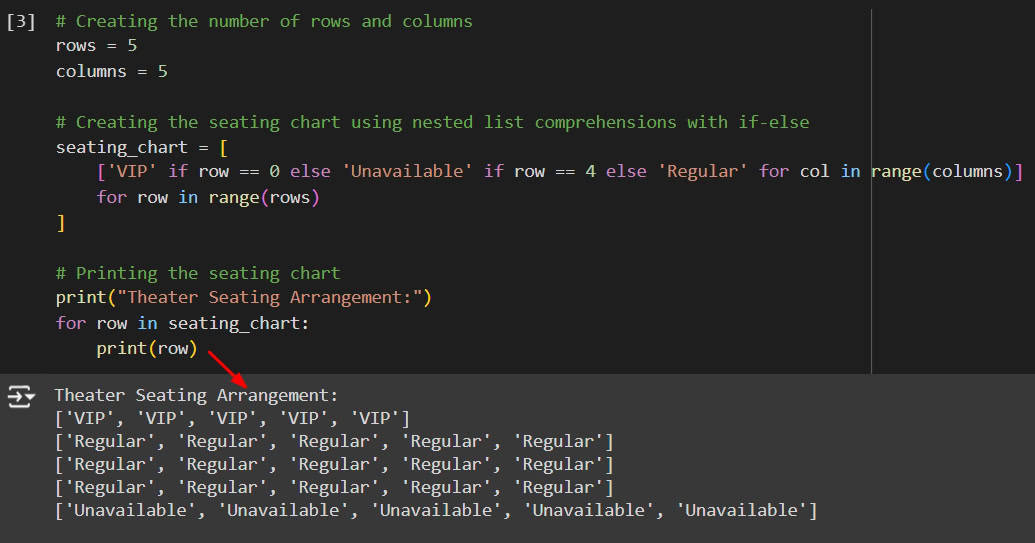
Task: Click the 'Printing the seating chart' comment
Action: 198,273
